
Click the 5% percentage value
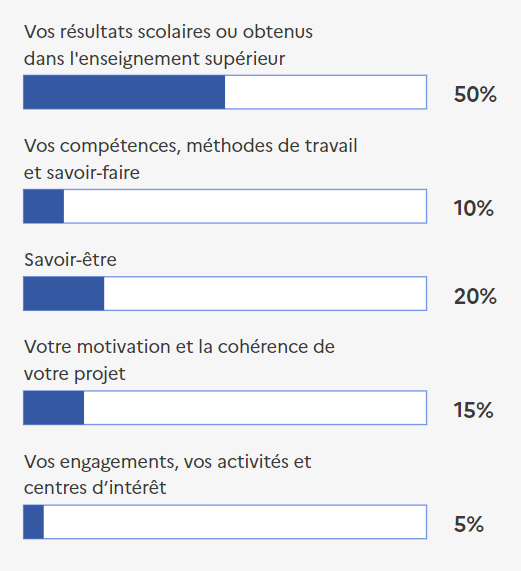pyautogui.click(x=469, y=524)
